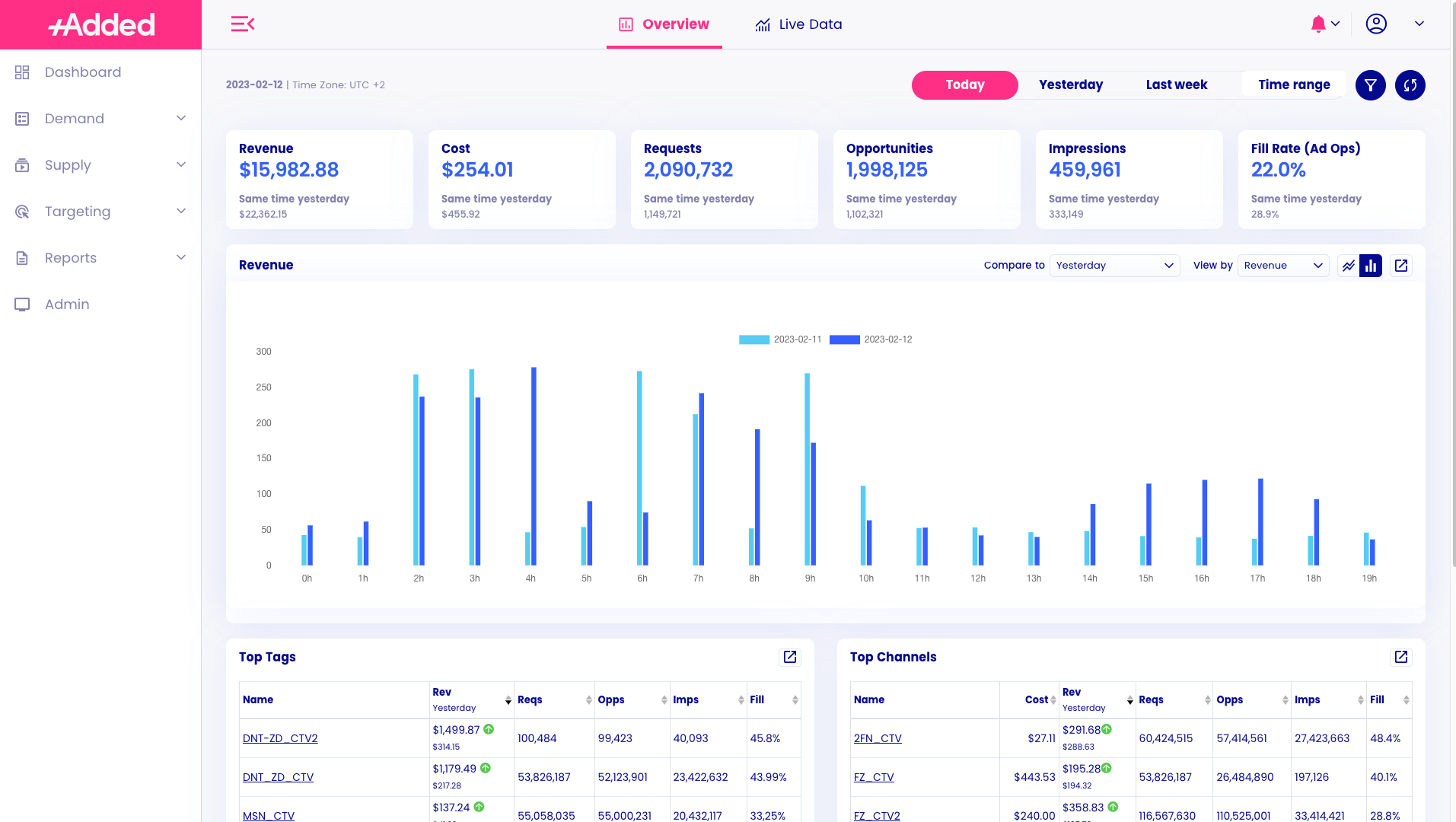Click the Fill Rate (Ad Ops) card
1456x822 pixels.
pos(1332,180)
